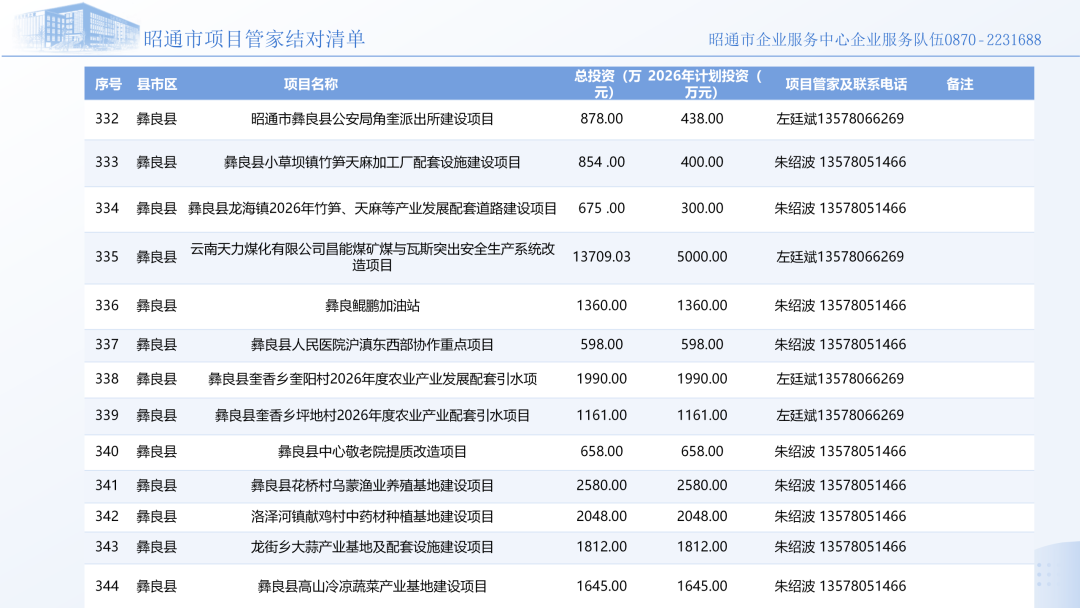Click total investment value 878.00
The width and height of the screenshot is (1080, 608).
[x=601, y=118]
